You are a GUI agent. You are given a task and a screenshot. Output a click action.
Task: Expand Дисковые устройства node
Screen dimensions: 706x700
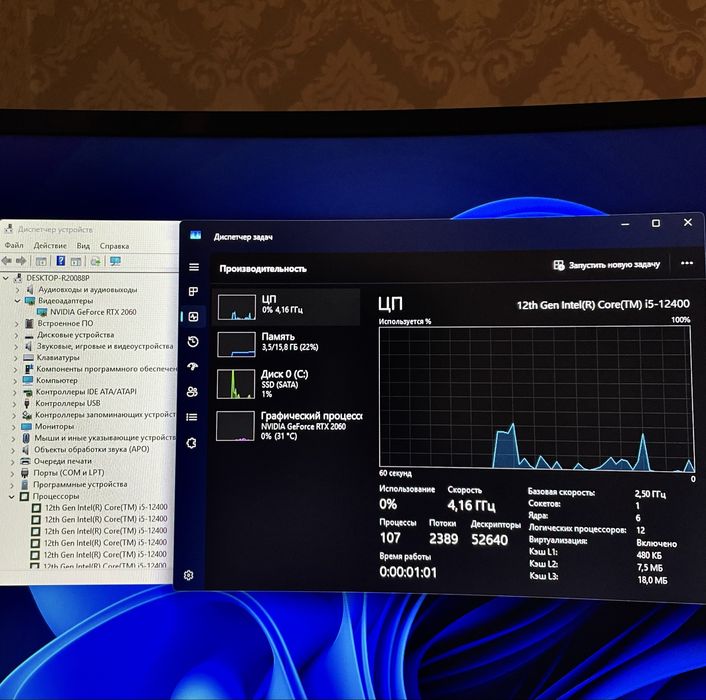pos(17,335)
